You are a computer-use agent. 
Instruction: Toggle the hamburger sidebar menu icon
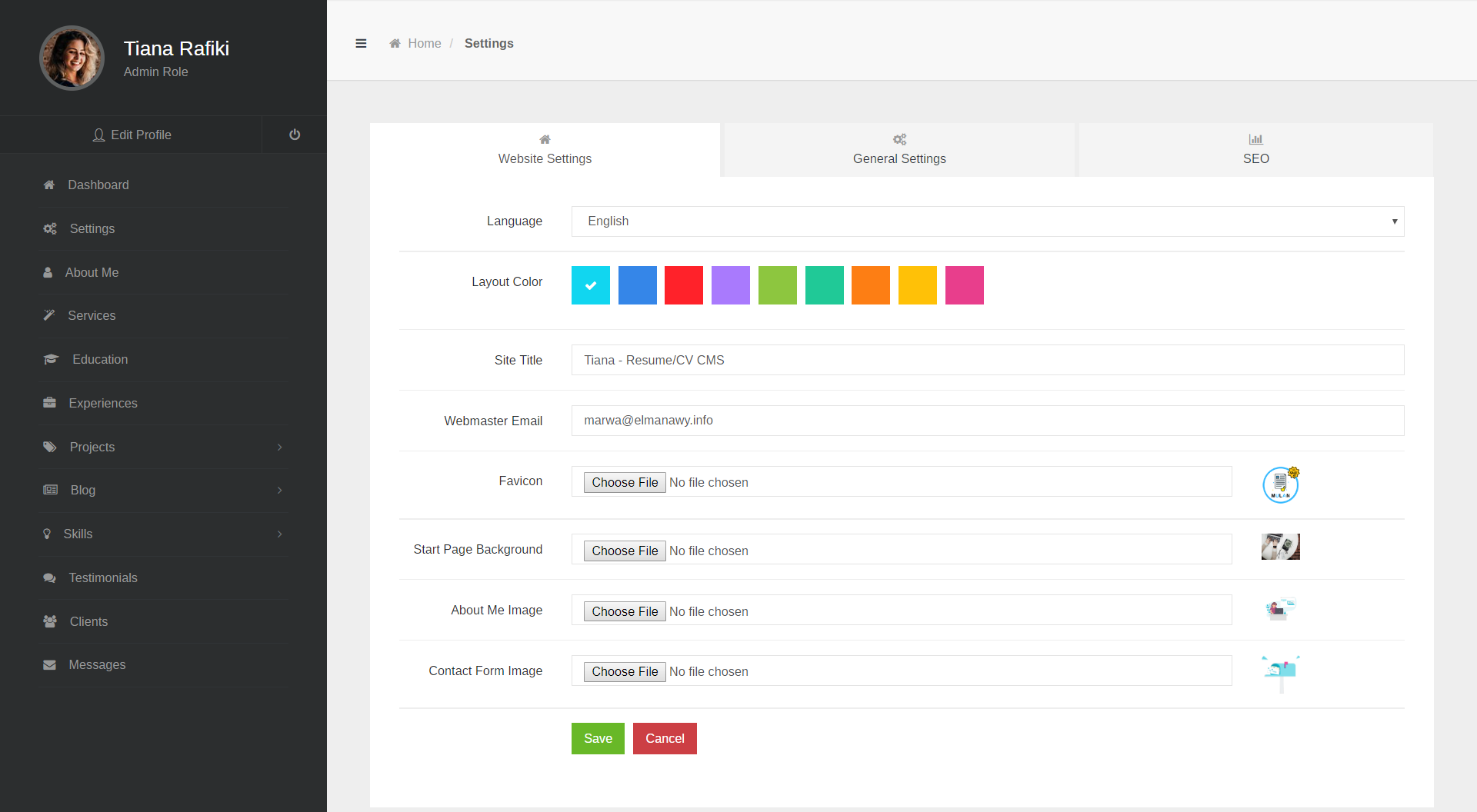(361, 44)
